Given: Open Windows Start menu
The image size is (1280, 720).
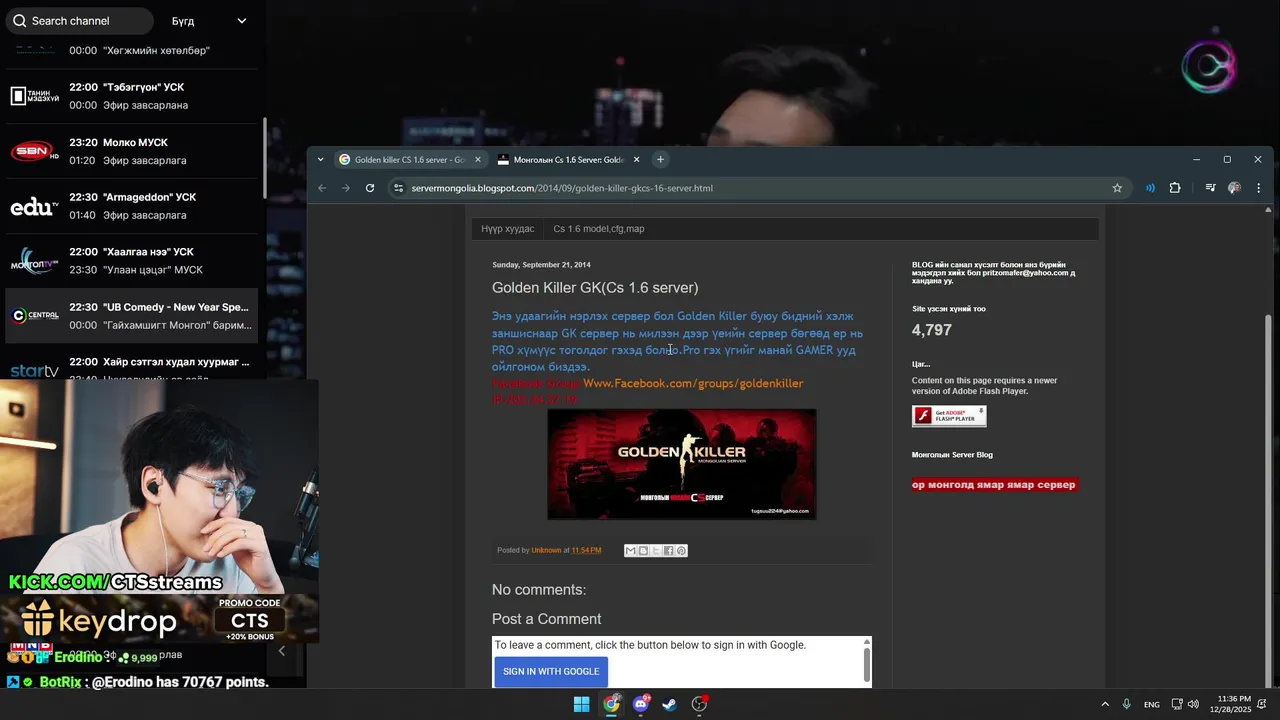Looking at the screenshot, I should point(581,704).
